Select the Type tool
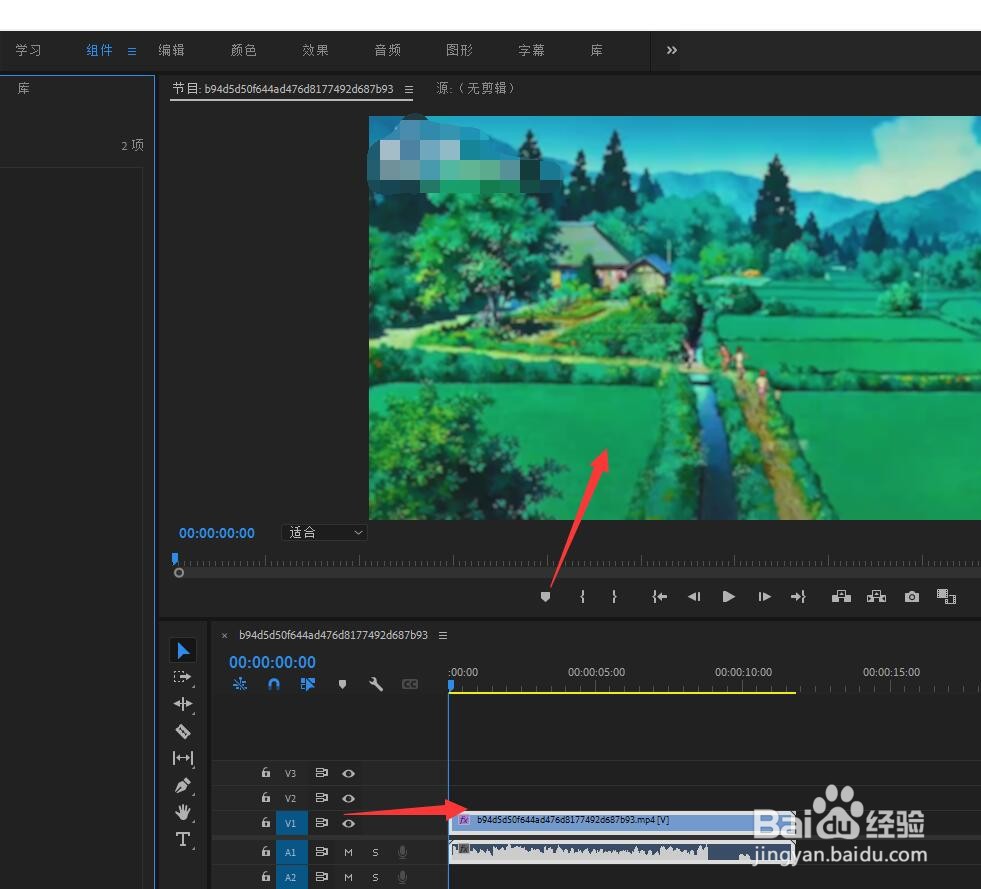This screenshot has height=889, width=981. coord(183,839)
